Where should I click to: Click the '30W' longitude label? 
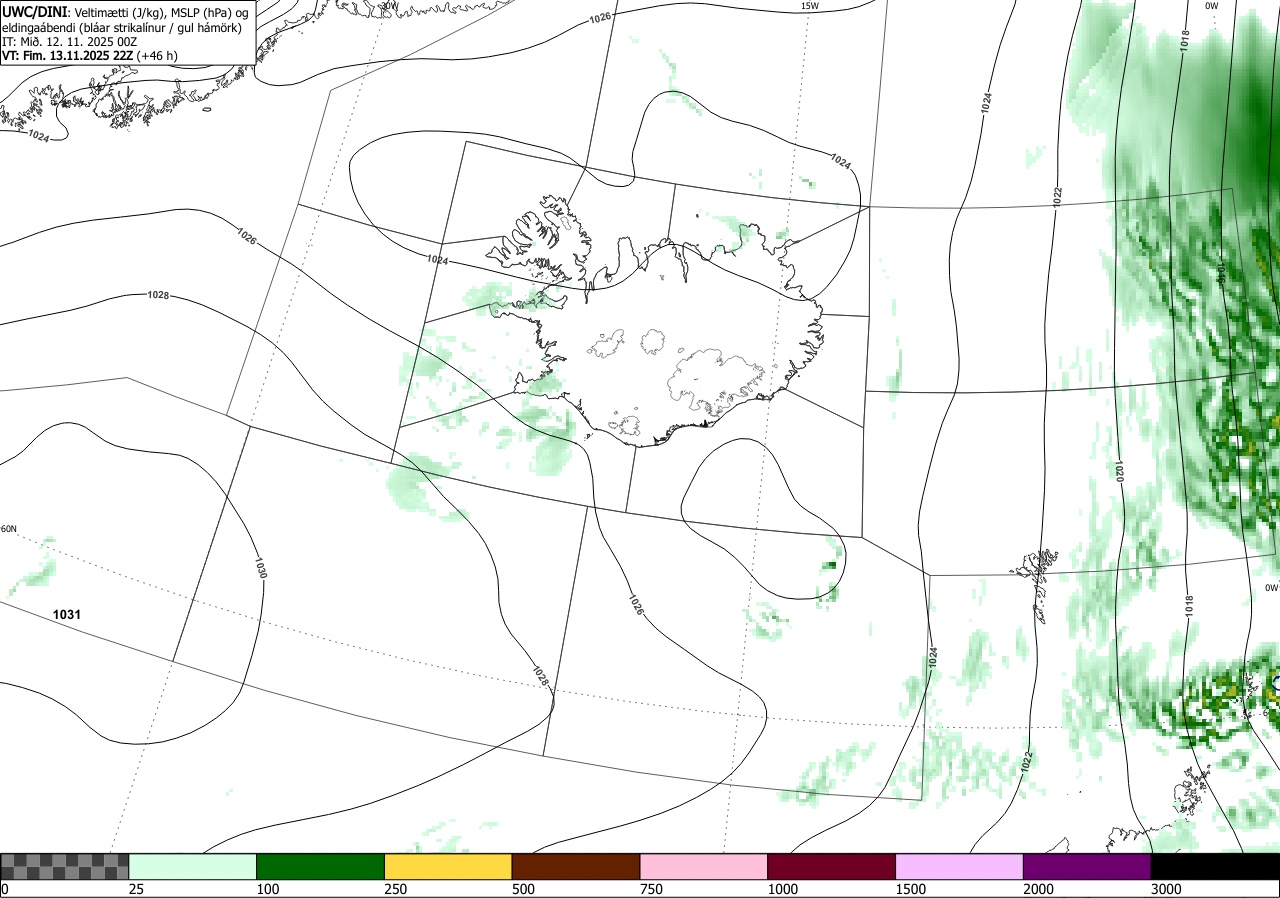(388, 5)
